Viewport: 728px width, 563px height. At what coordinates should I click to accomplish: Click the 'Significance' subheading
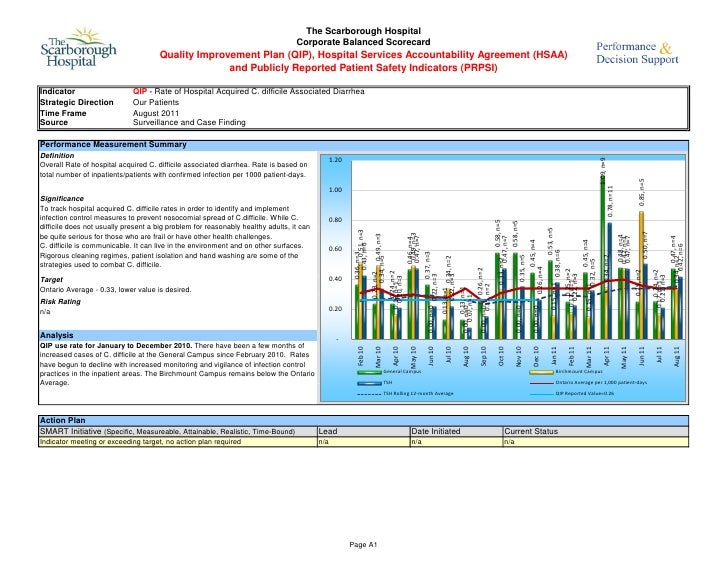[x=62, y=199]
